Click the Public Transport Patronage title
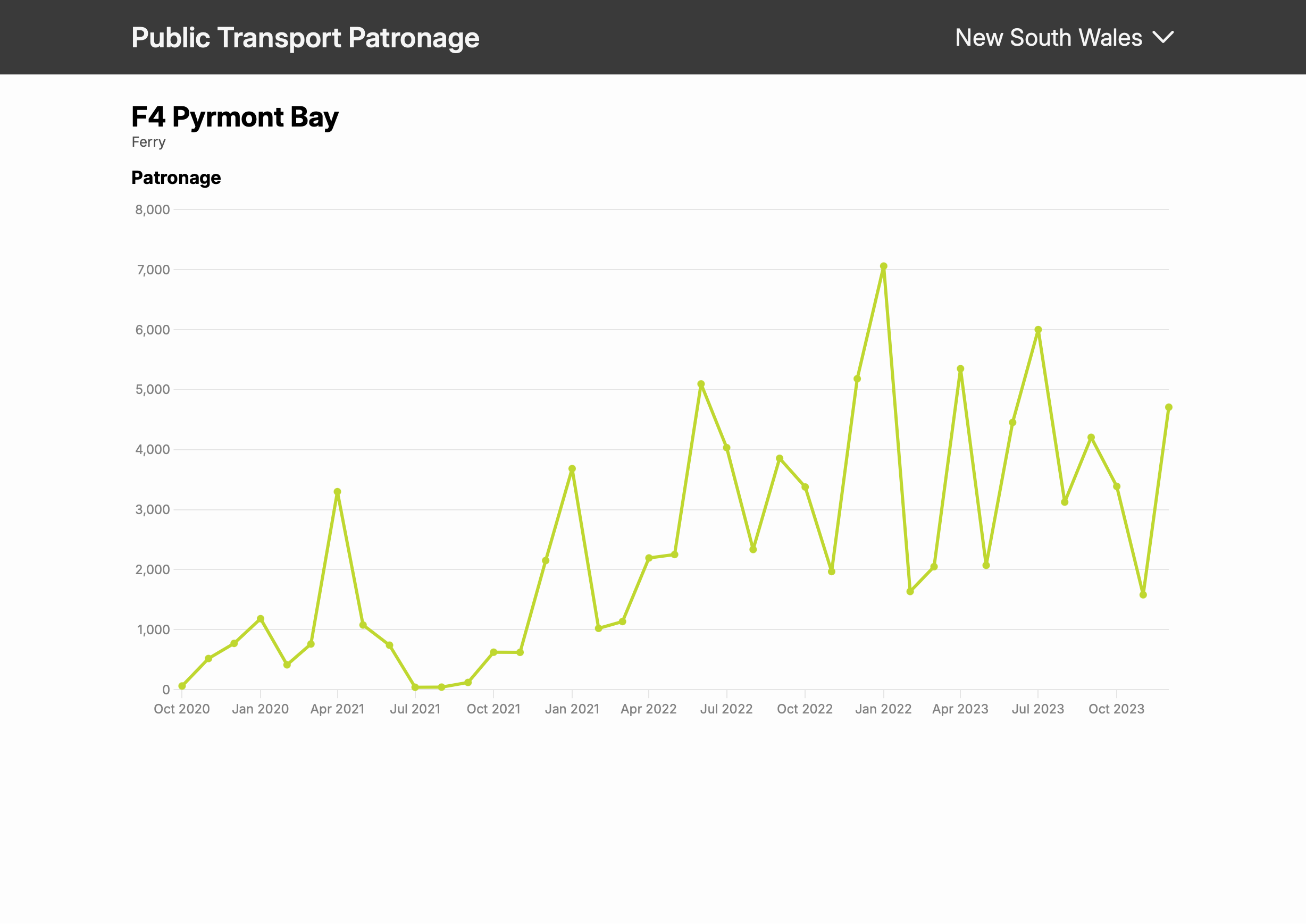Viewport: 1306px width, 924px height. (305, 38)
